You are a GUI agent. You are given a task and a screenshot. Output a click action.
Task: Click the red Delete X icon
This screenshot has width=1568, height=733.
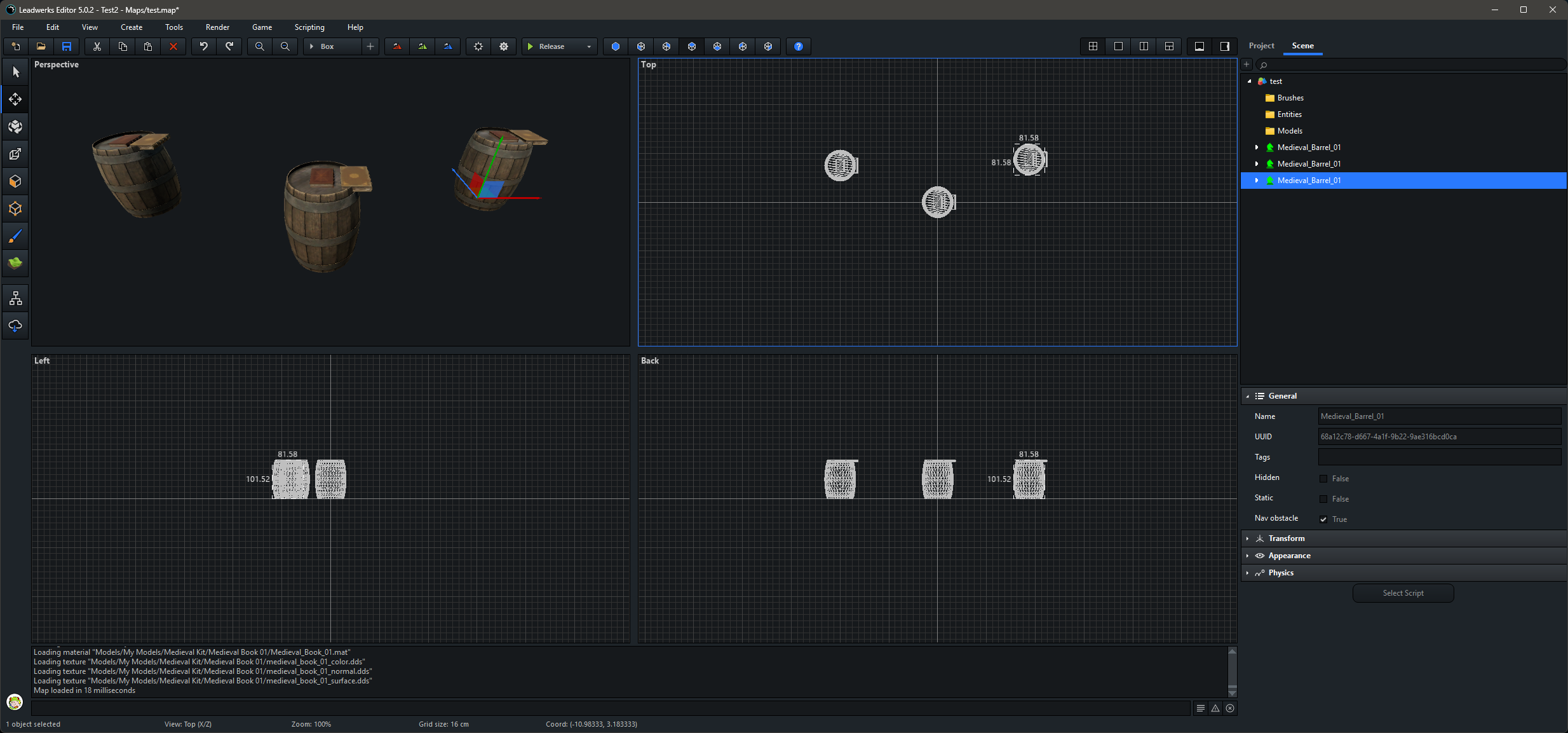pos(173,46)
